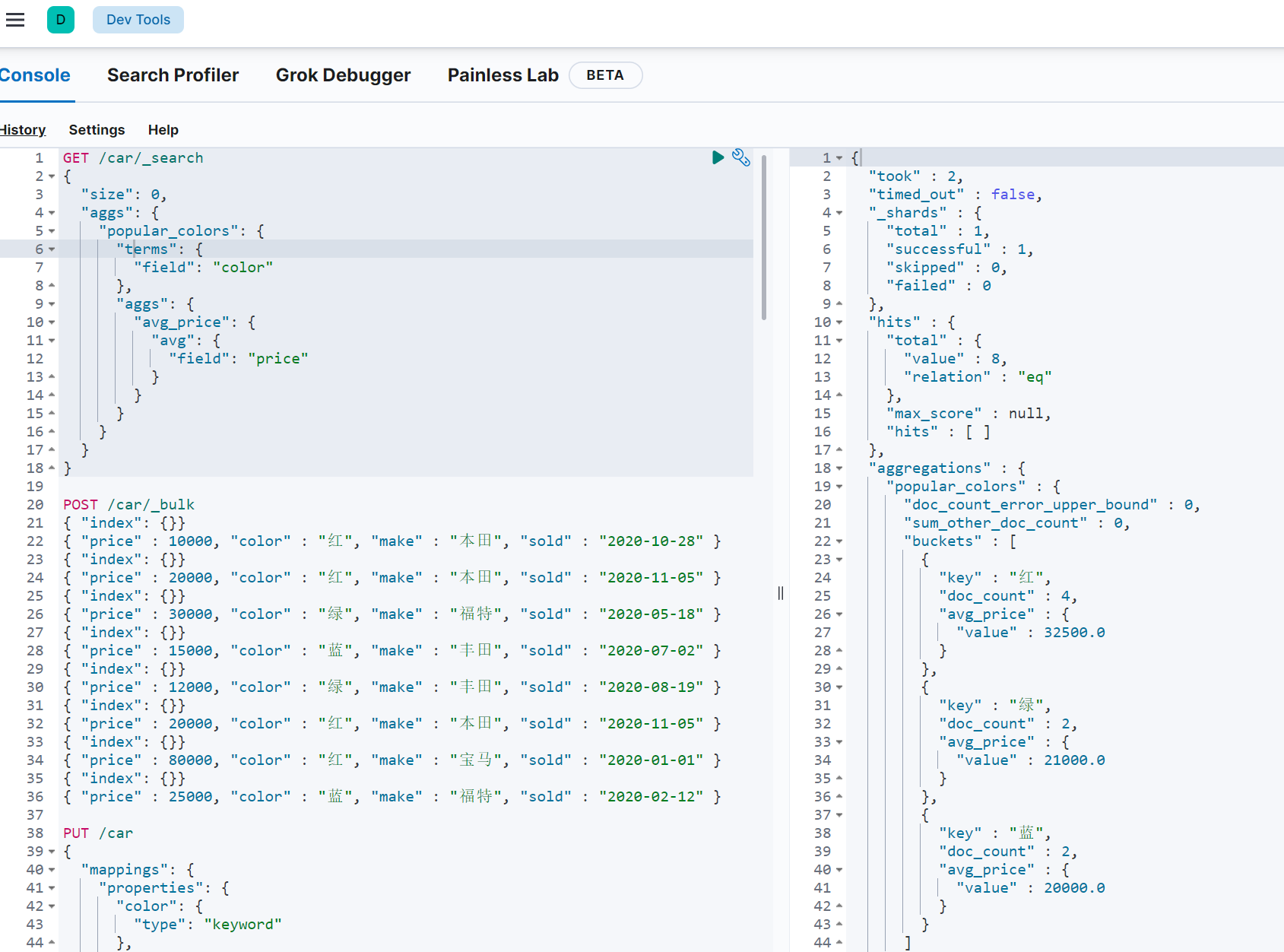Open the History panel
1284x952 pixels.
click(23, 130)
